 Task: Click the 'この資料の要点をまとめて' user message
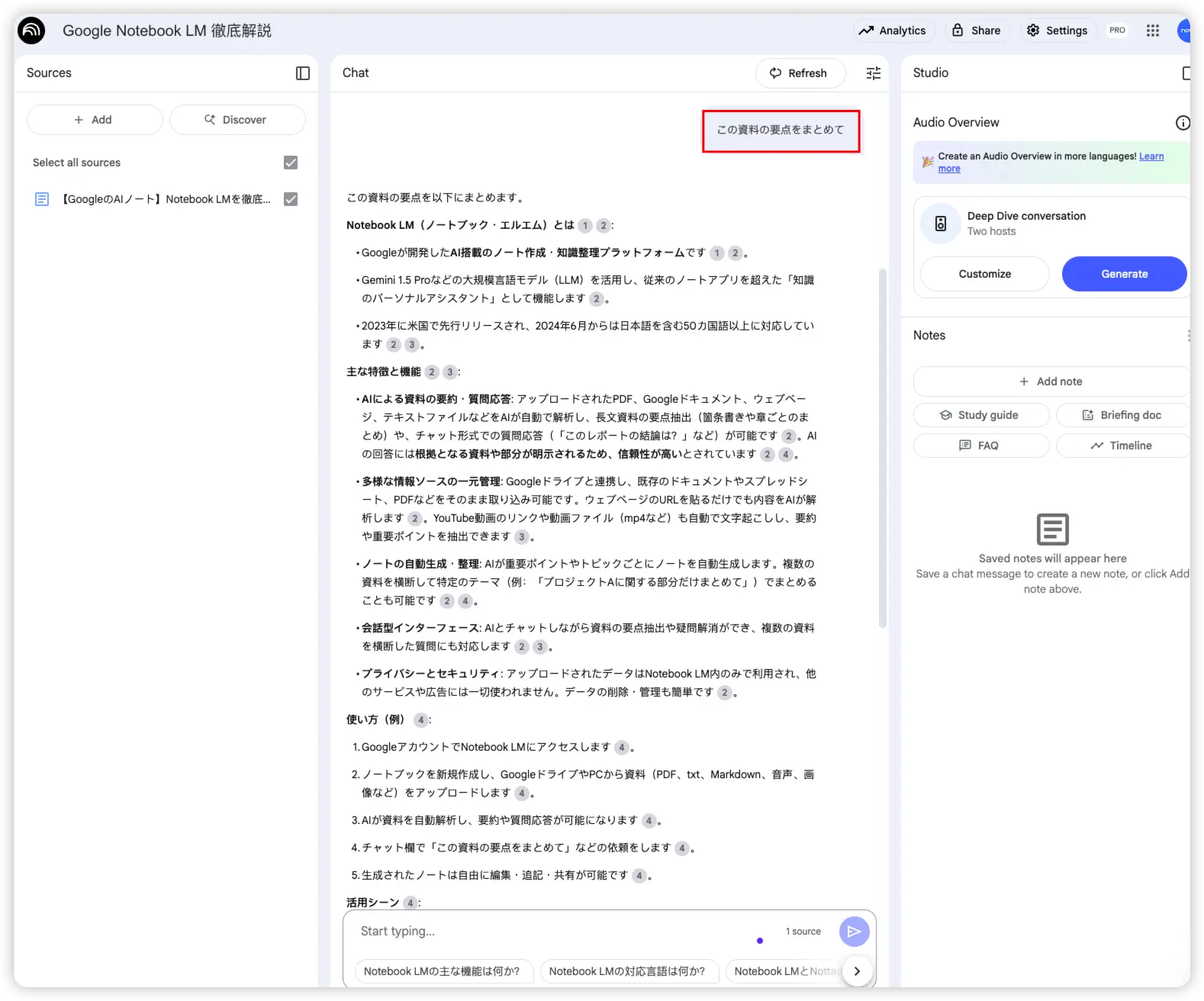click(781, 130)
